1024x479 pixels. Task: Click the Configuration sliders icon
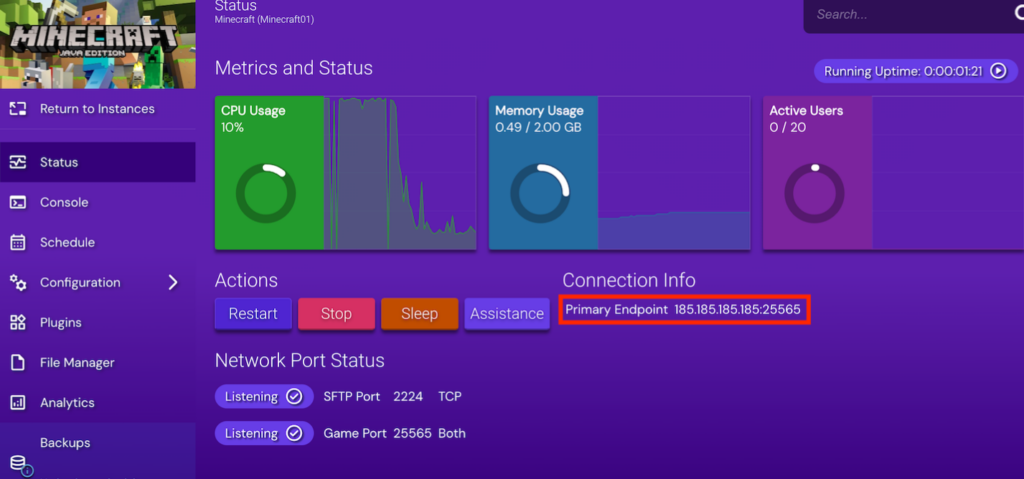pos(17,283)
